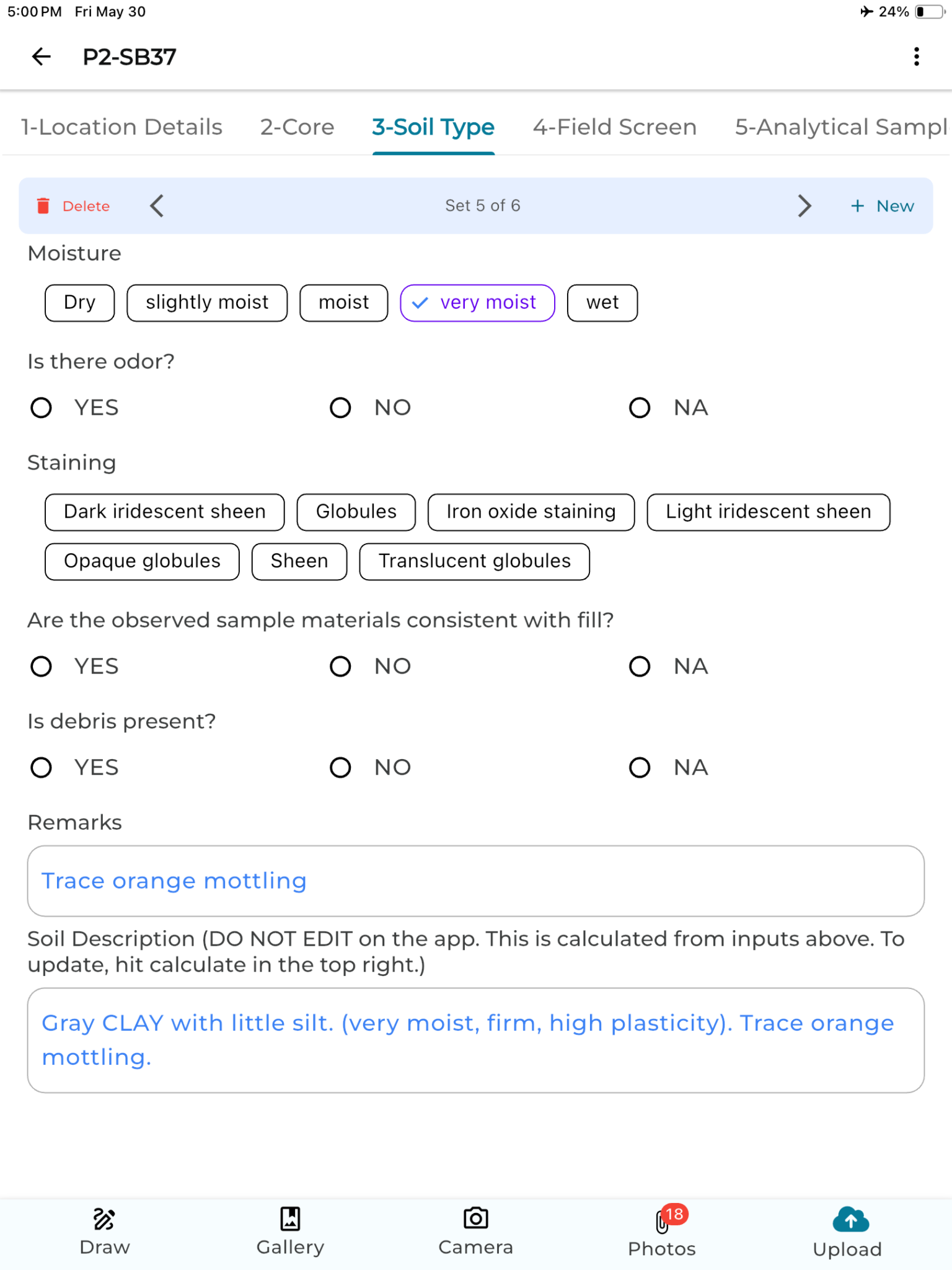Screen dimensions: 952x1270
Task: Select NO for materials consistent with fill
Action: click(340, 667)
